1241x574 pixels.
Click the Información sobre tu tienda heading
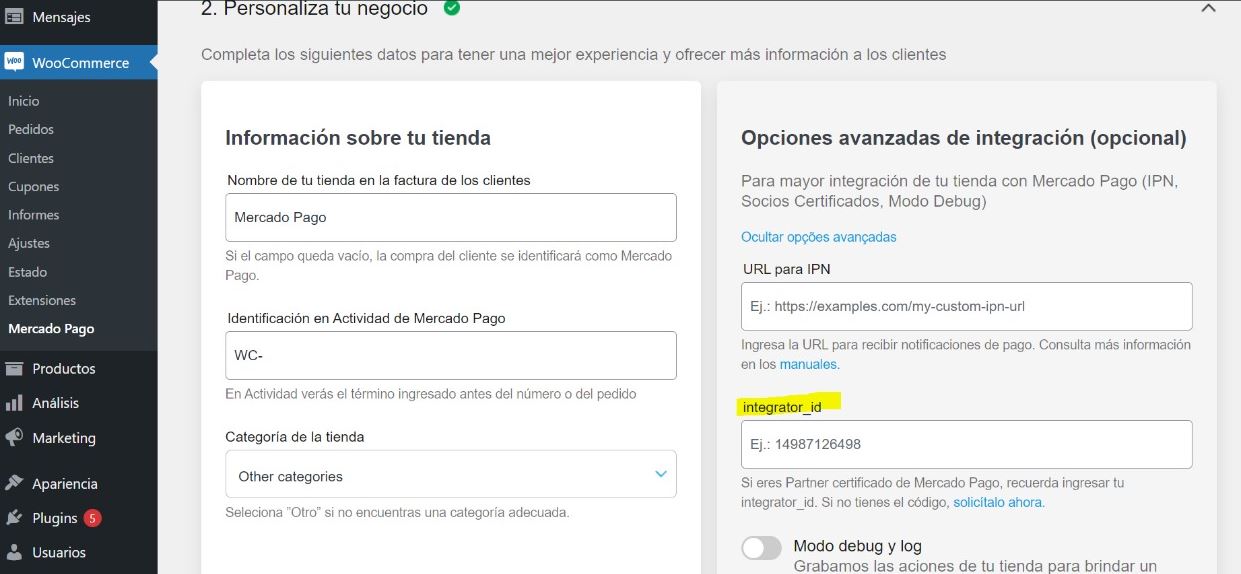[x=358, y=138]
